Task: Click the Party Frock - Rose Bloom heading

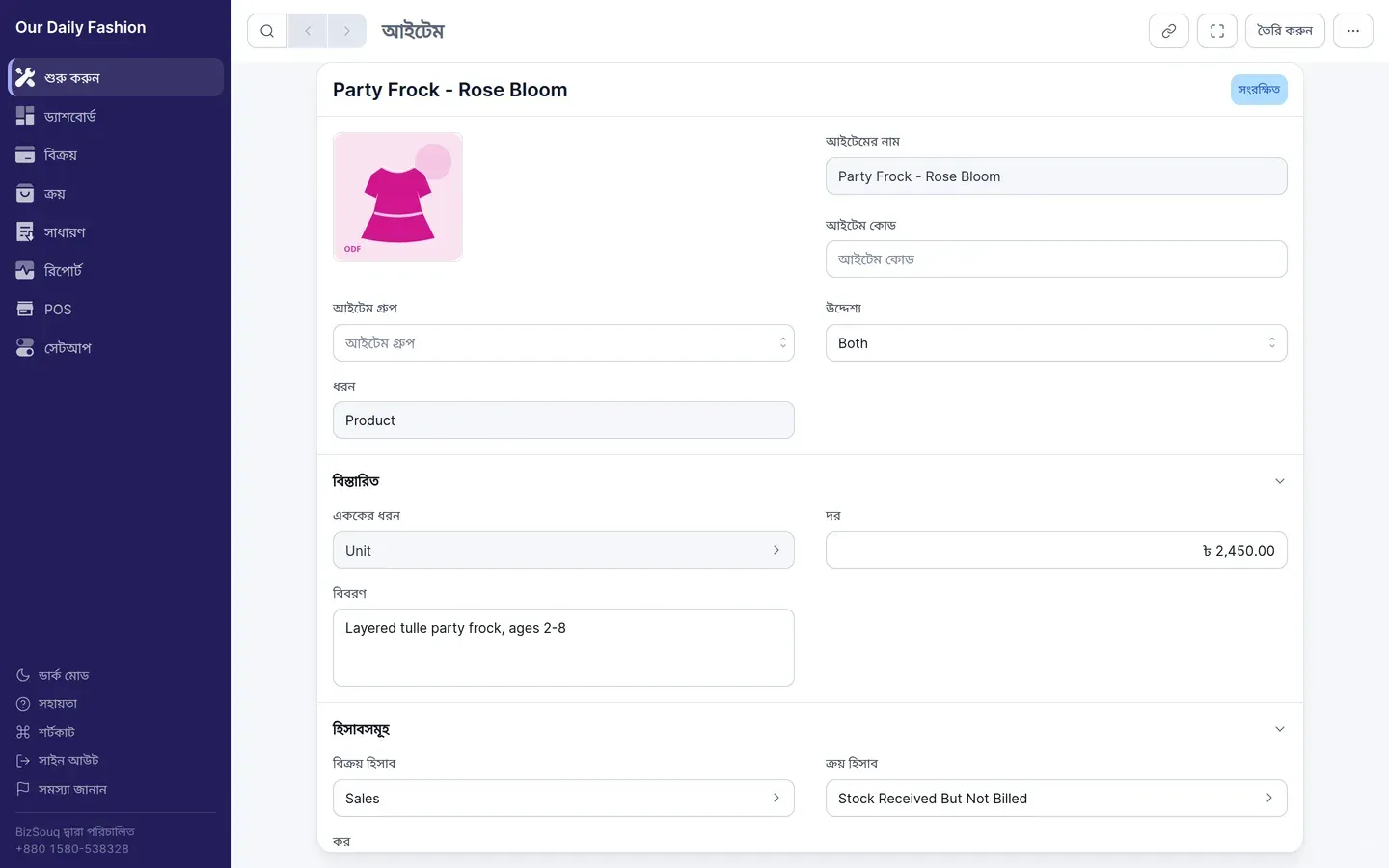Action: pos(449,90)
